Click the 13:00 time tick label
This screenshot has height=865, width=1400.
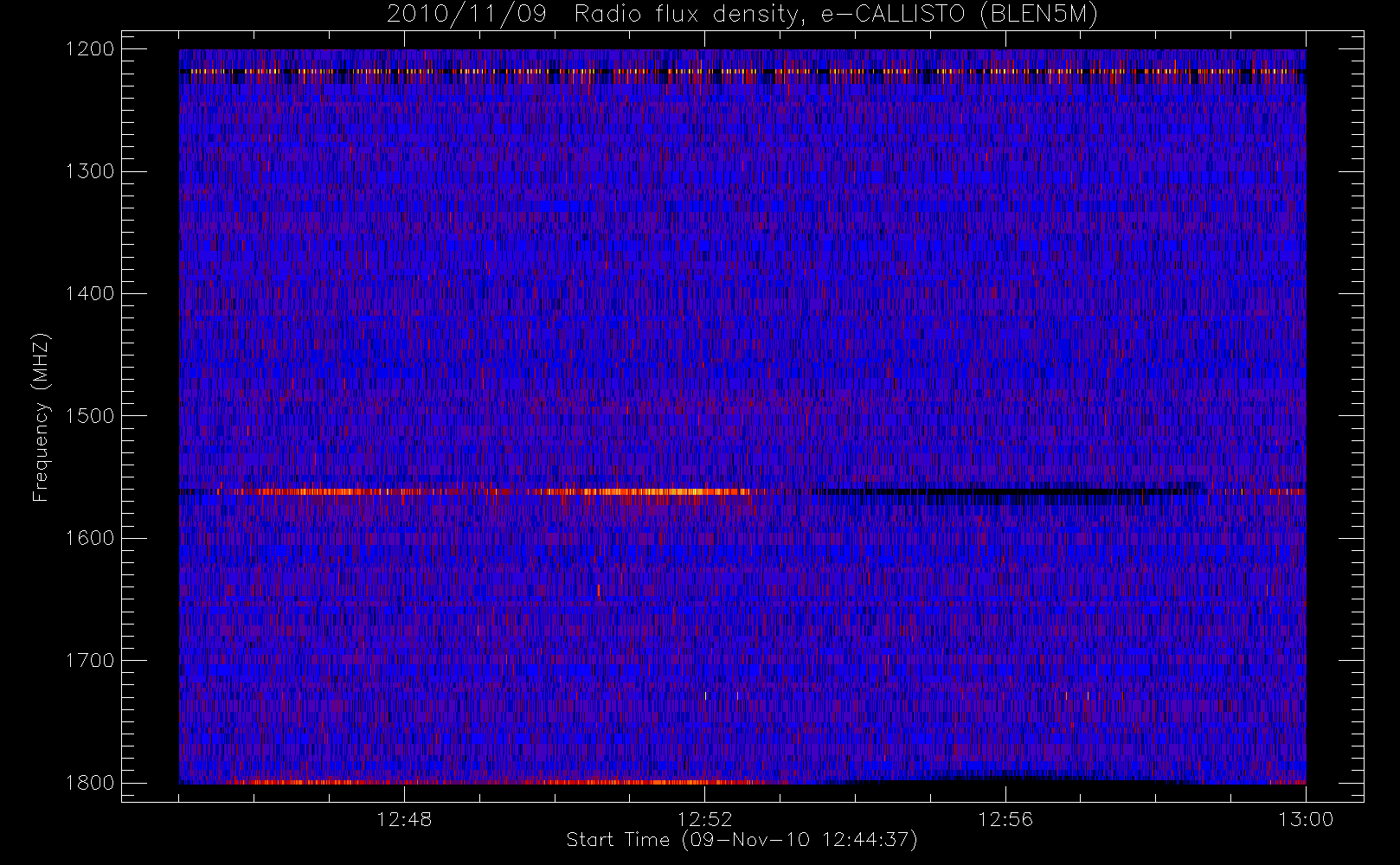click(1306, 819)
